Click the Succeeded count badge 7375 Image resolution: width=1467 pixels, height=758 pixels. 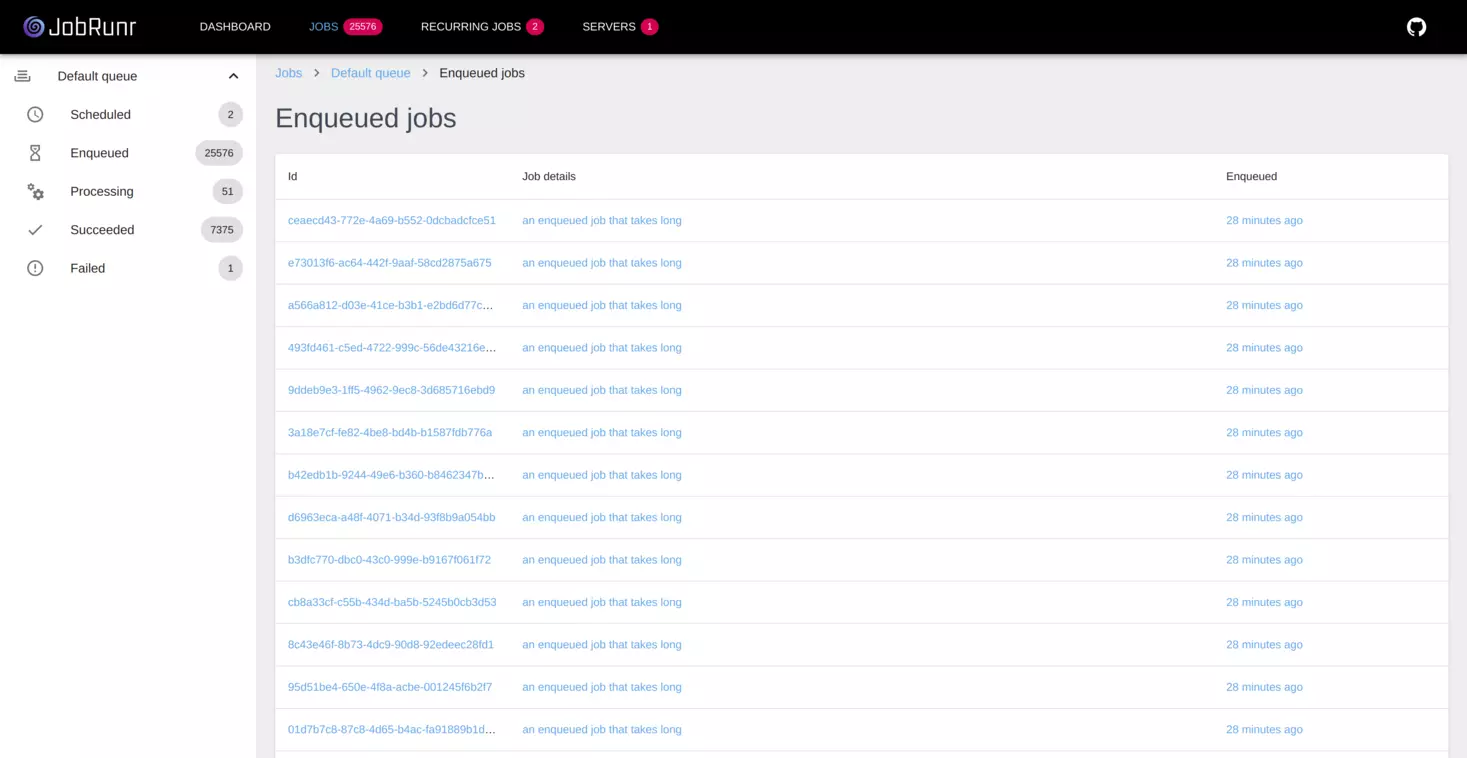(x=222, y=230)
